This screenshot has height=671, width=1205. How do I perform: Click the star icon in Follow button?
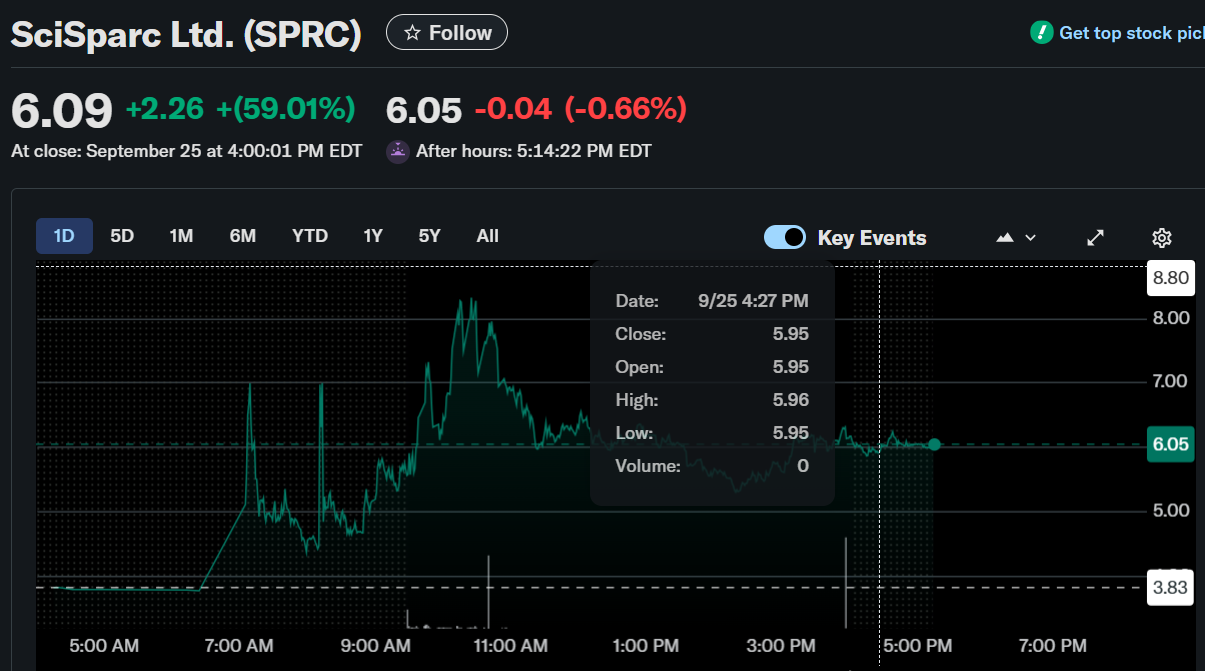[x=412, y=33]
